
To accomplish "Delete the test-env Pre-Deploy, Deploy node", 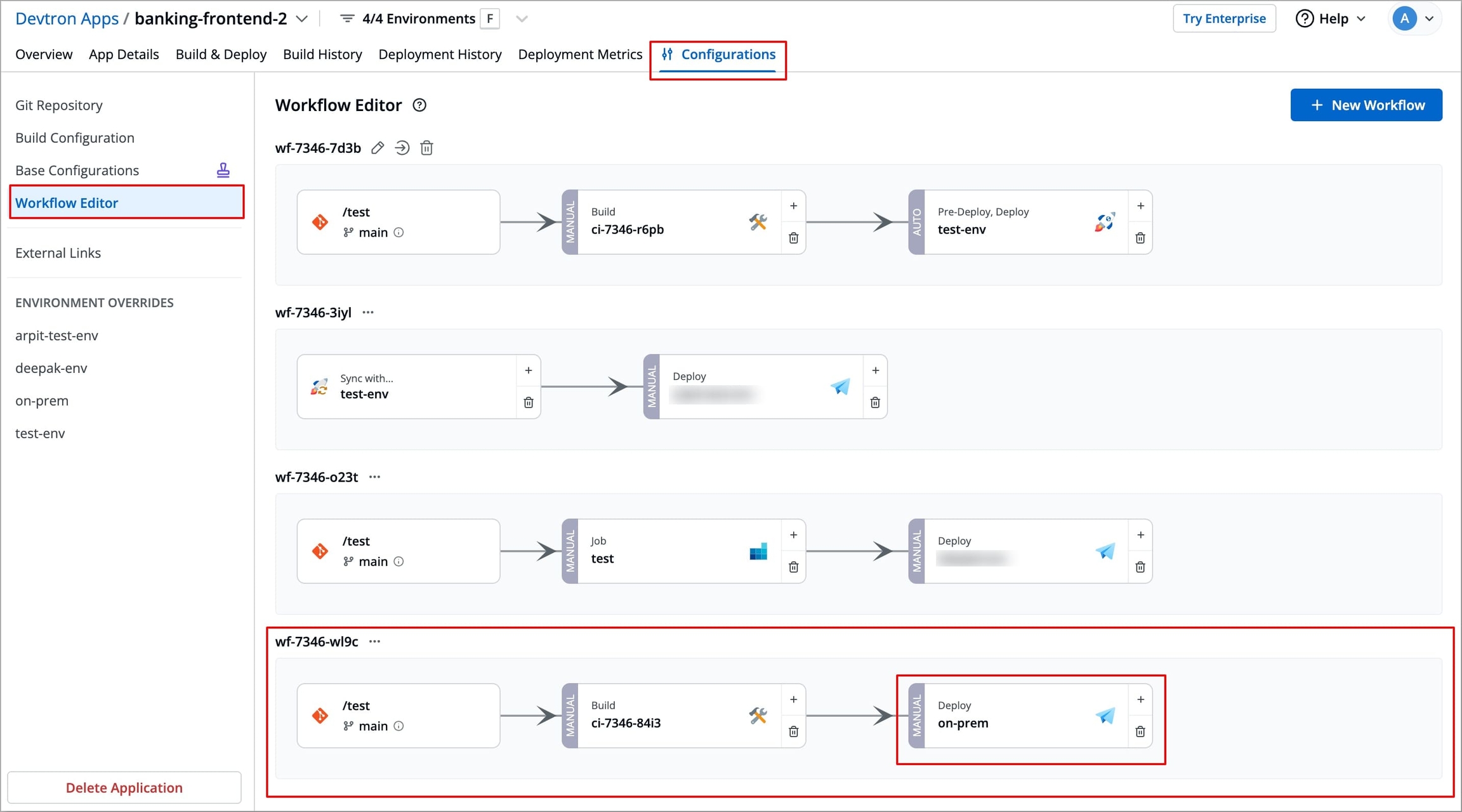I will 1140,238.
